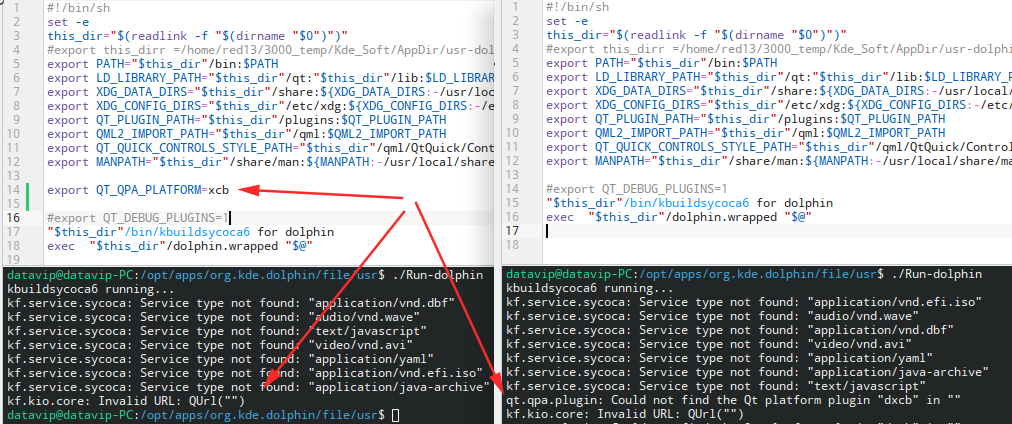Click '#!/bin/sh' shebang in right editor

(x=578, y=8)
